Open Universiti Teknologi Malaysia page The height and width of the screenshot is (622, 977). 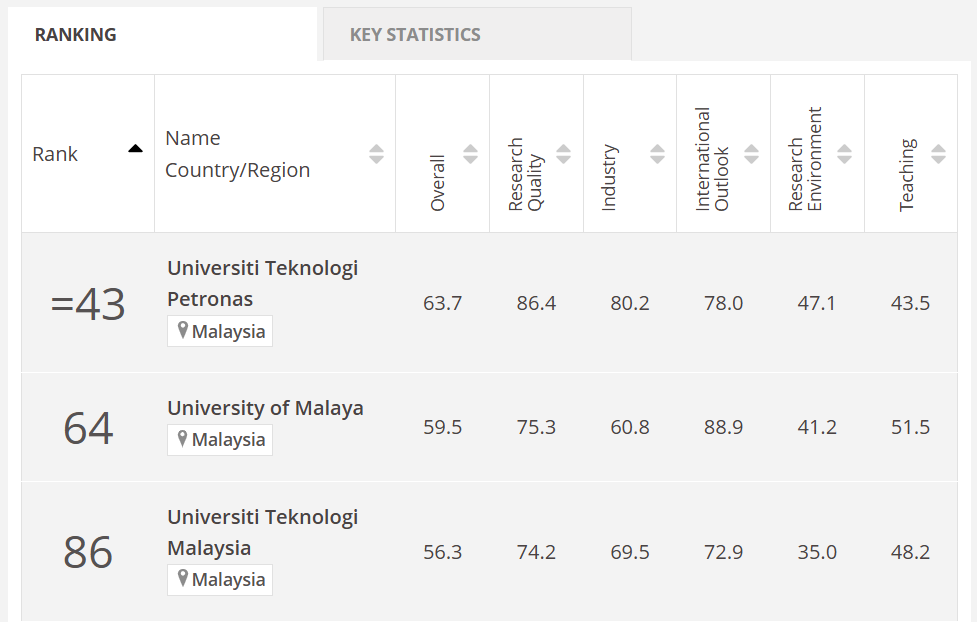click(262, 532)
